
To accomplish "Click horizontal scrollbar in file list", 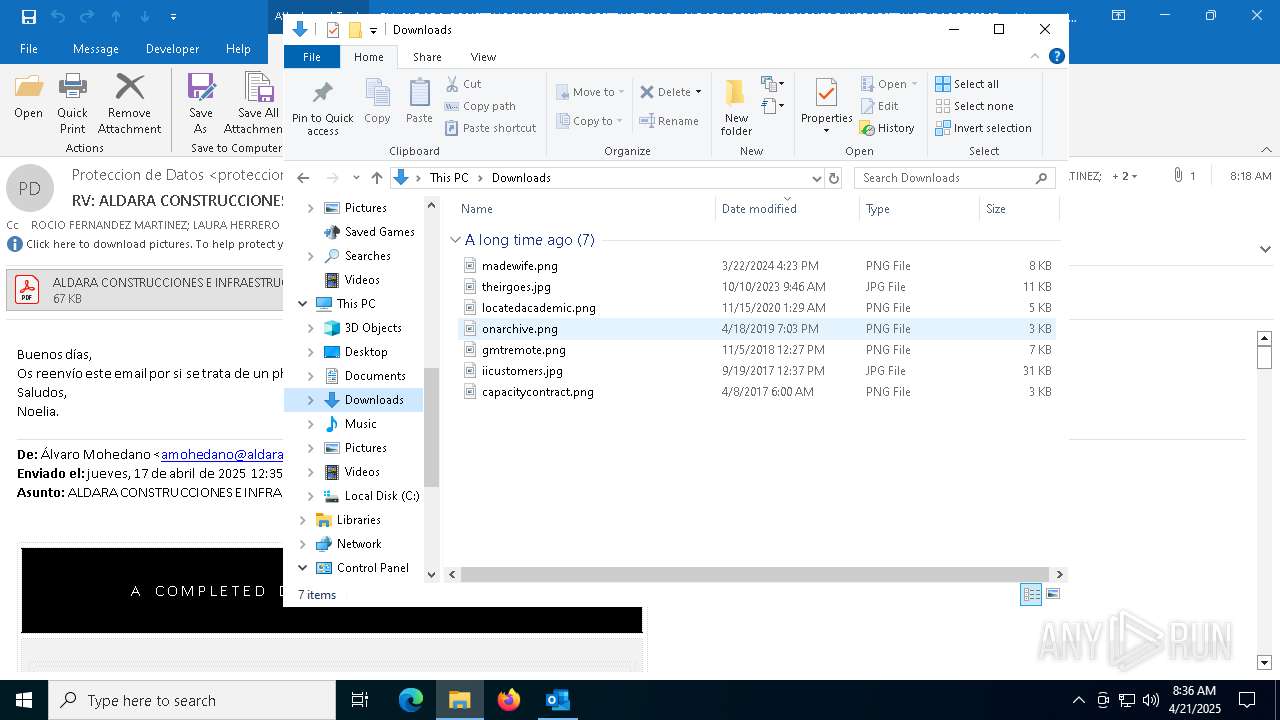I will tap(756, 575).
